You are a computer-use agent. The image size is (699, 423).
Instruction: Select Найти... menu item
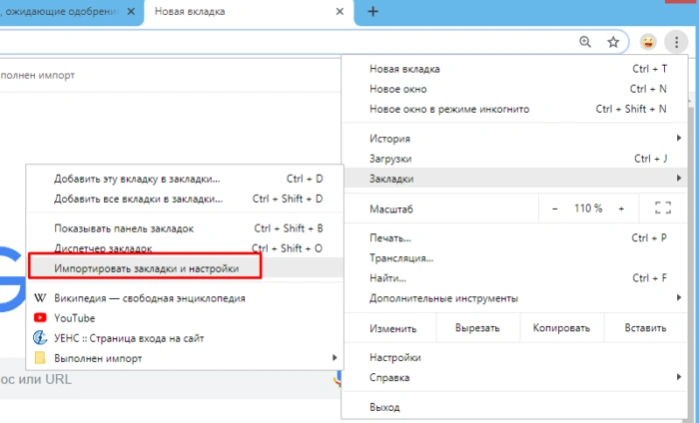515,278
